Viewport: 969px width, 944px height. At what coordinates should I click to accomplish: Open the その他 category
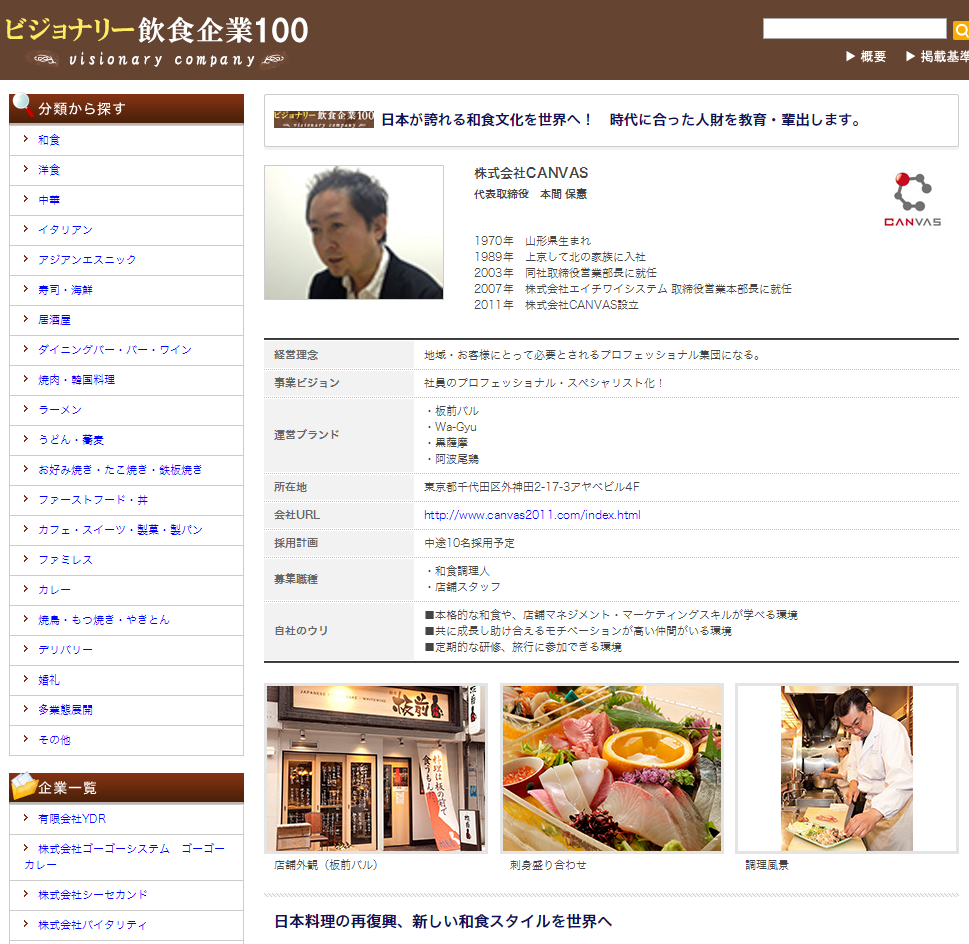54,740
